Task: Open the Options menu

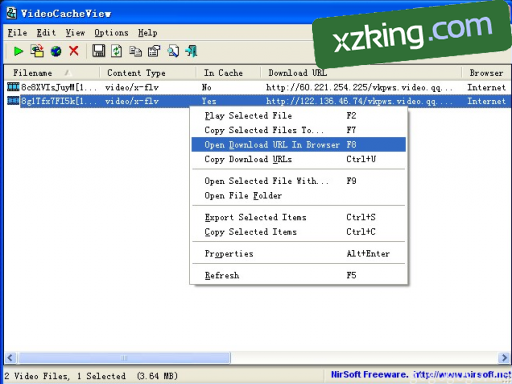Action: pos(111,33)
